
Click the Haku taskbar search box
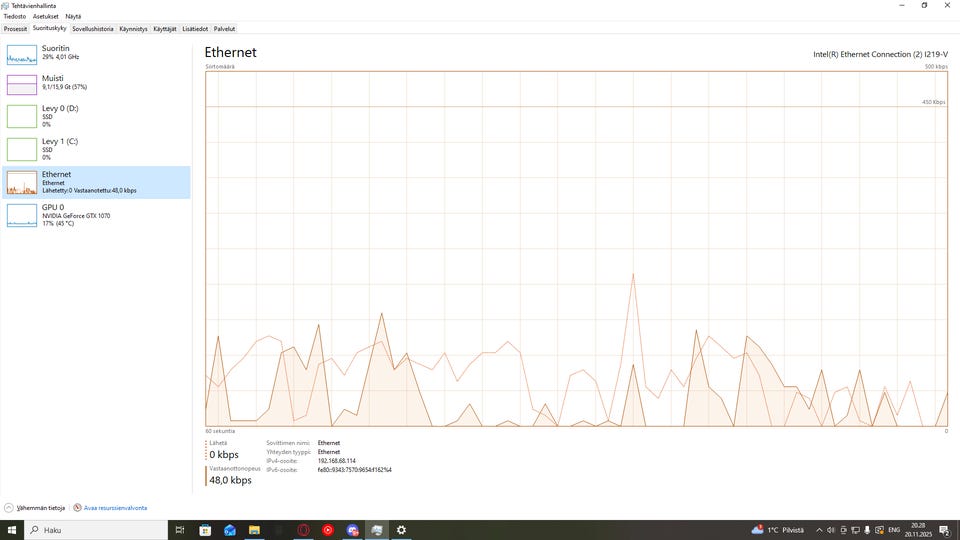[96, 530]
